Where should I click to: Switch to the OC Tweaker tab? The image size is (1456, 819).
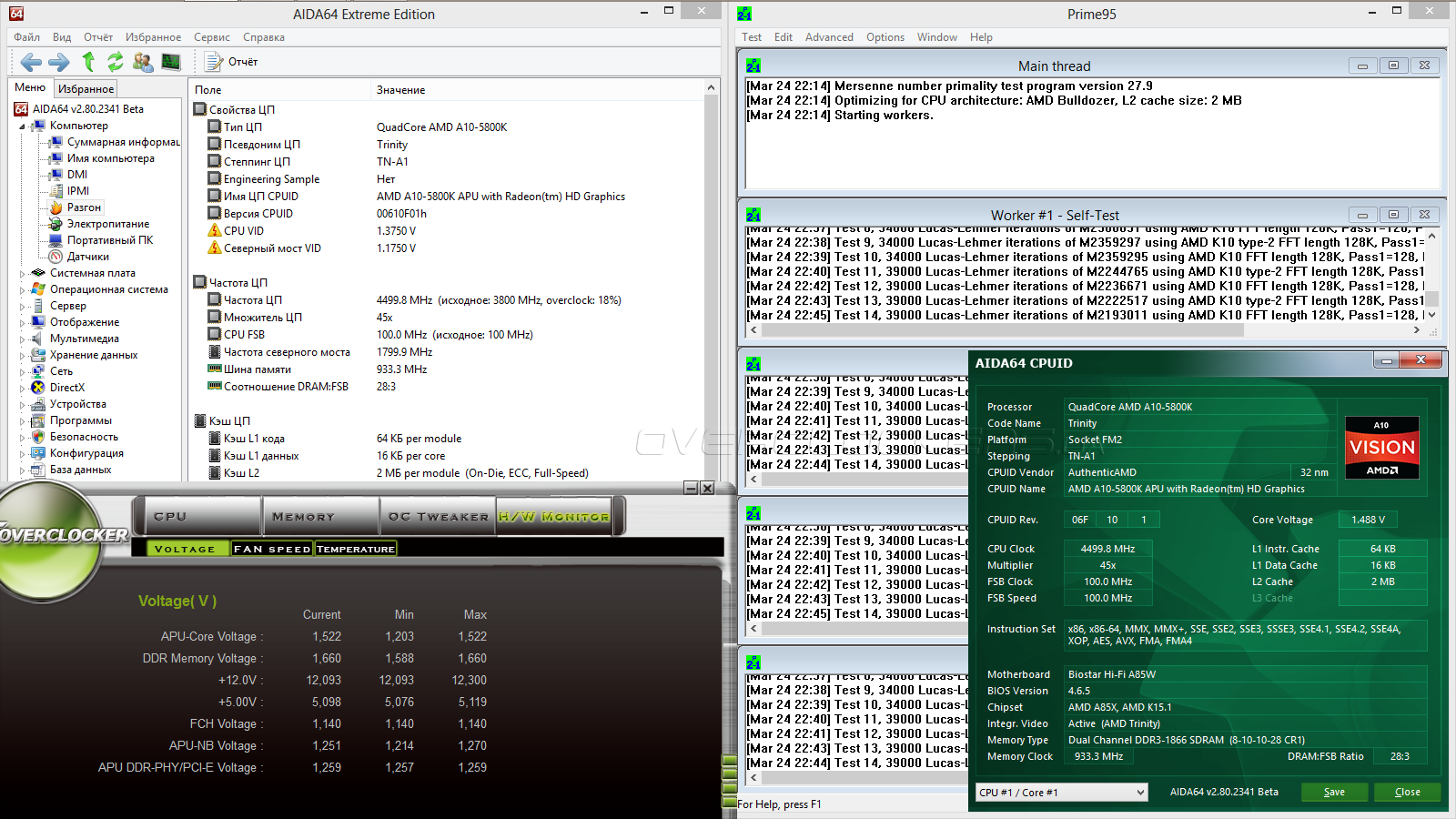438,516
